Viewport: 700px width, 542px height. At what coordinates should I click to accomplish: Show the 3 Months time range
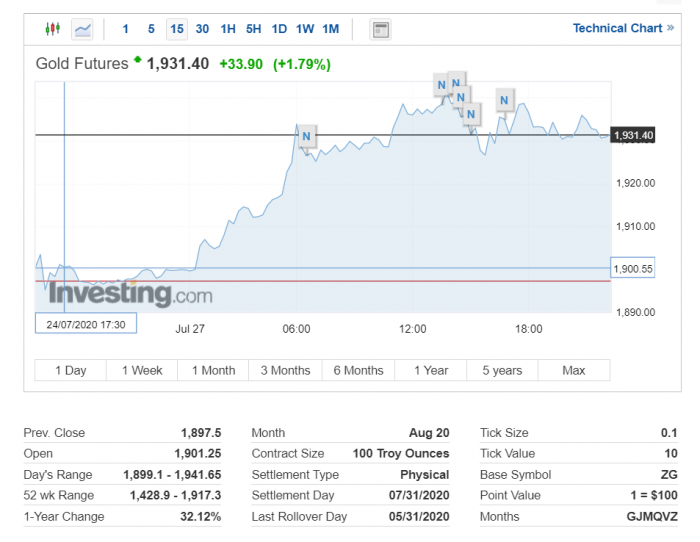point(285,370)
